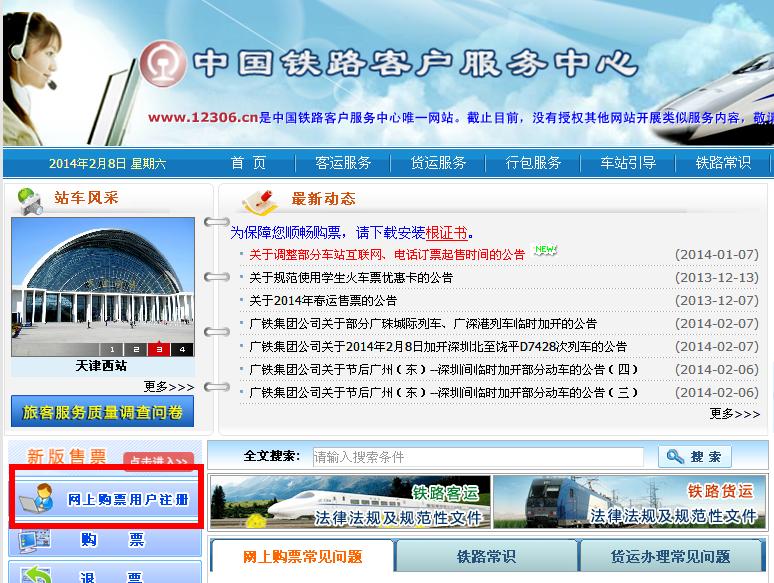Open the 铁路客运 法律法规及规范性文件 banner

(350, 502)
